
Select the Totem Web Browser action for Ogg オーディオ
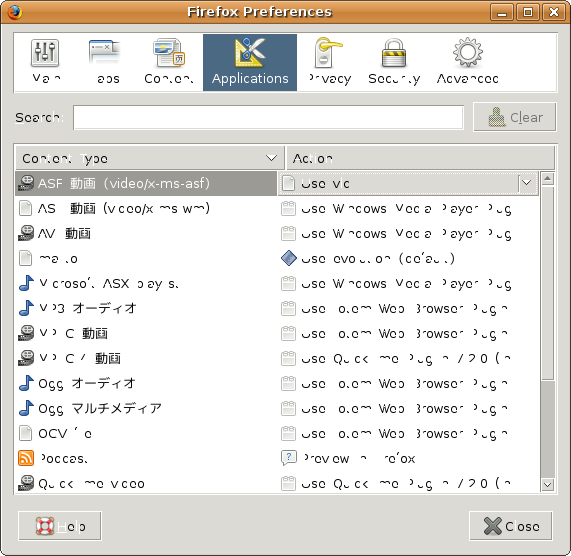404,384
